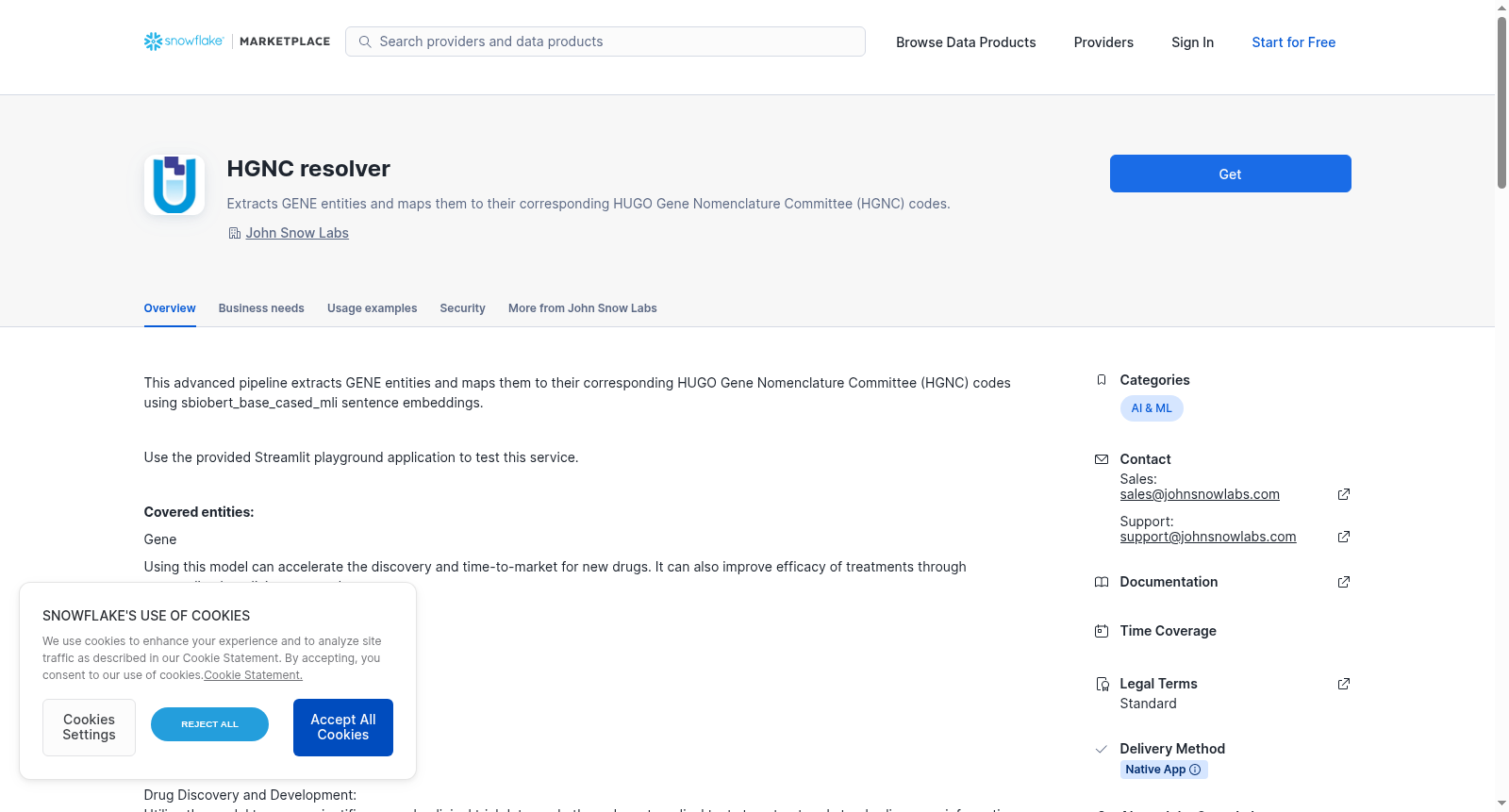Open external link icon for sales email
Image resolution: width=1509 pixels, height=812 pixels.
tap(1344, 494)
